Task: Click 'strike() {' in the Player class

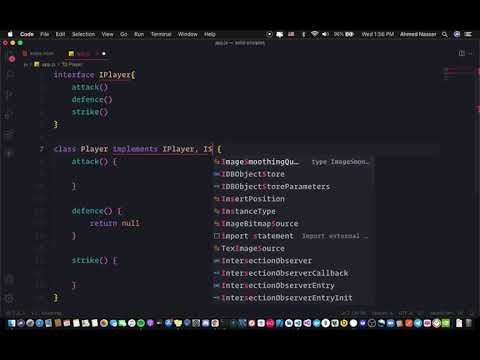Action: [x=94, y=260]
